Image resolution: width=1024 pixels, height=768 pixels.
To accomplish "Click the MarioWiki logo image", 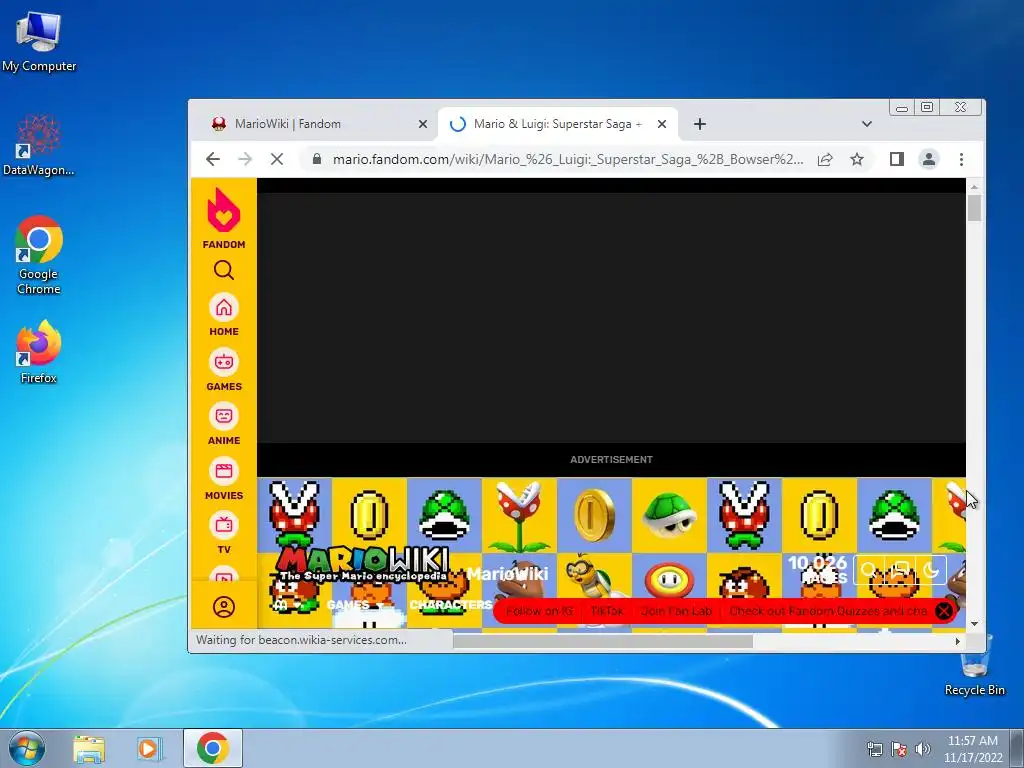I will point(363,564).
